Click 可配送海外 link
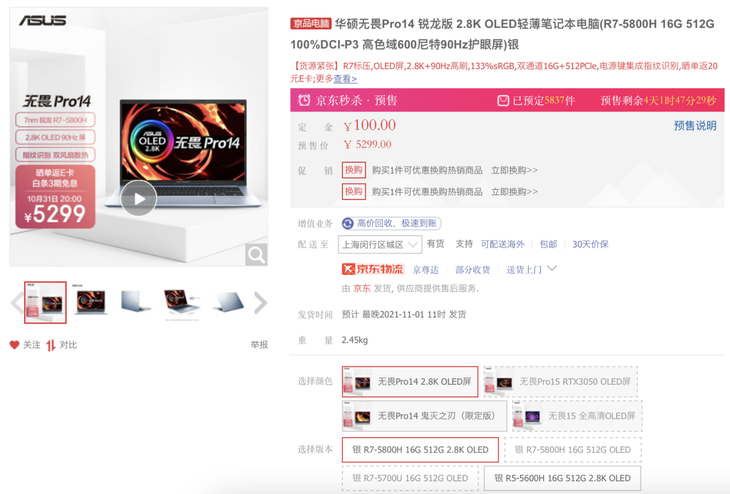Screen dimensions: 730x494 click(502, 244)
